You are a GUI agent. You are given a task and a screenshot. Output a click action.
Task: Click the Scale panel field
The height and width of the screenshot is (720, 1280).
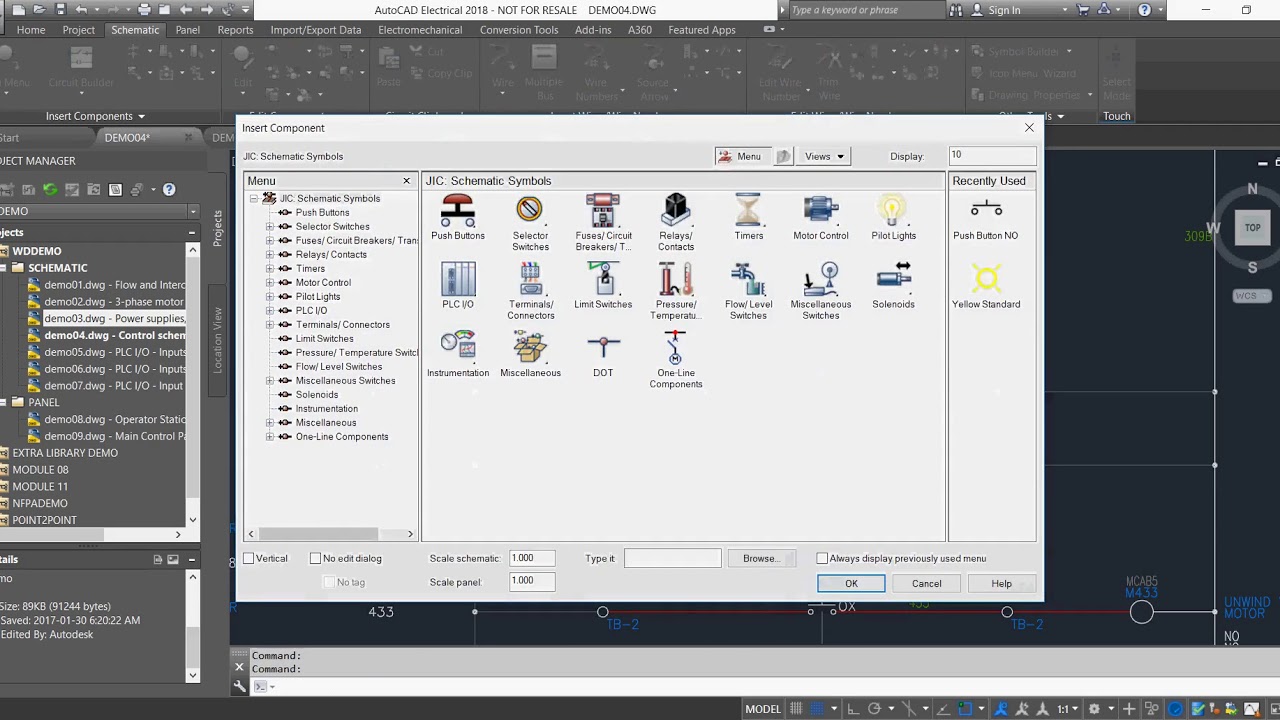[x=532, y=581]
